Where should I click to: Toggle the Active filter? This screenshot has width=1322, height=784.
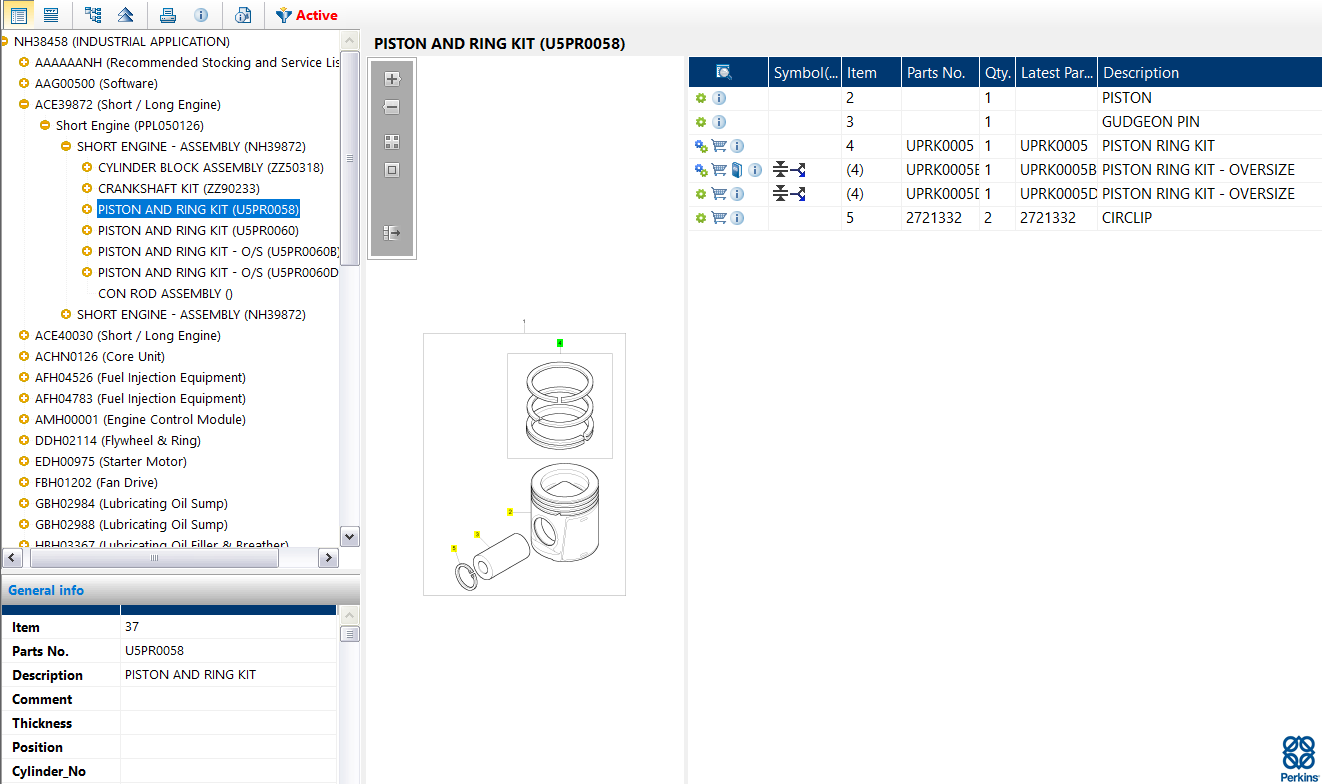tap(307, 15)
